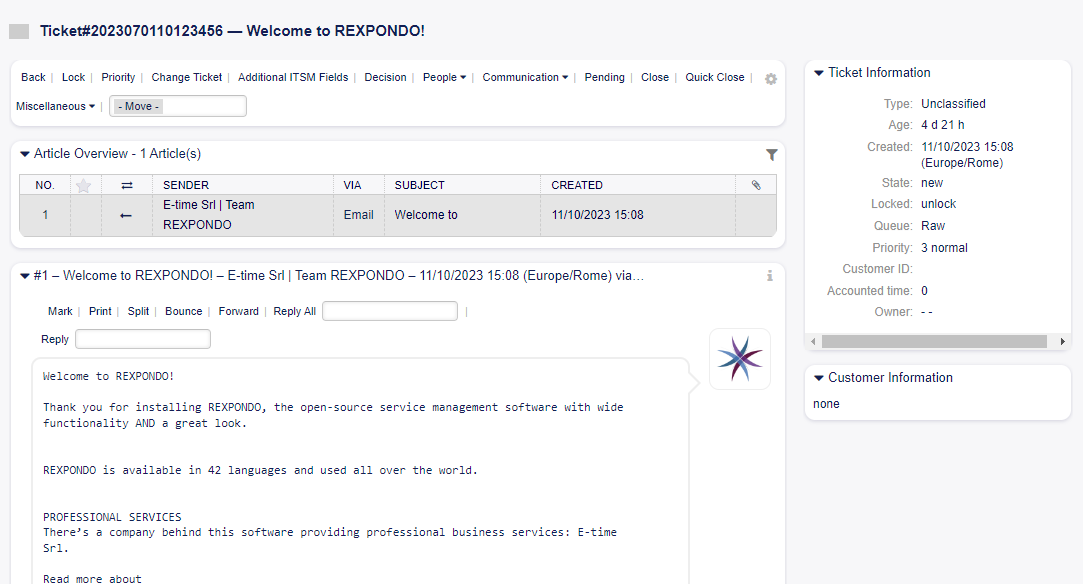Click the REXPONDO sender avatar logo
The image size is (1083, 584).
(739, 359)
